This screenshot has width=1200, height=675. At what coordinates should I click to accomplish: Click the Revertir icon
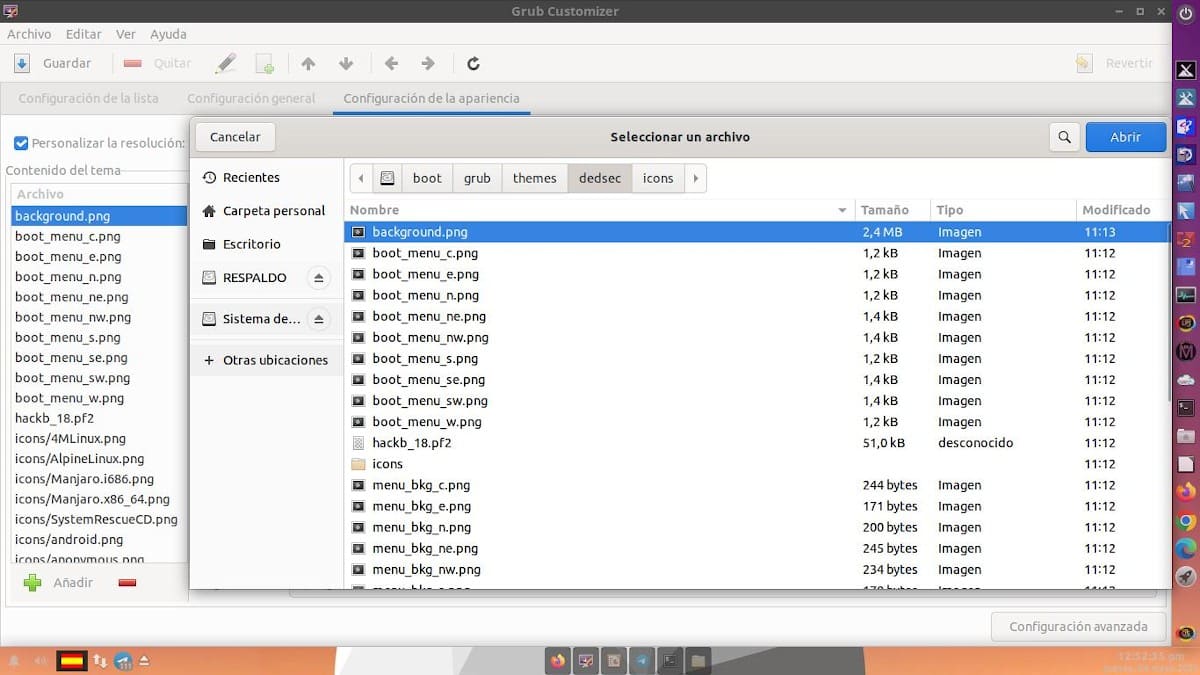[1083, 63]
